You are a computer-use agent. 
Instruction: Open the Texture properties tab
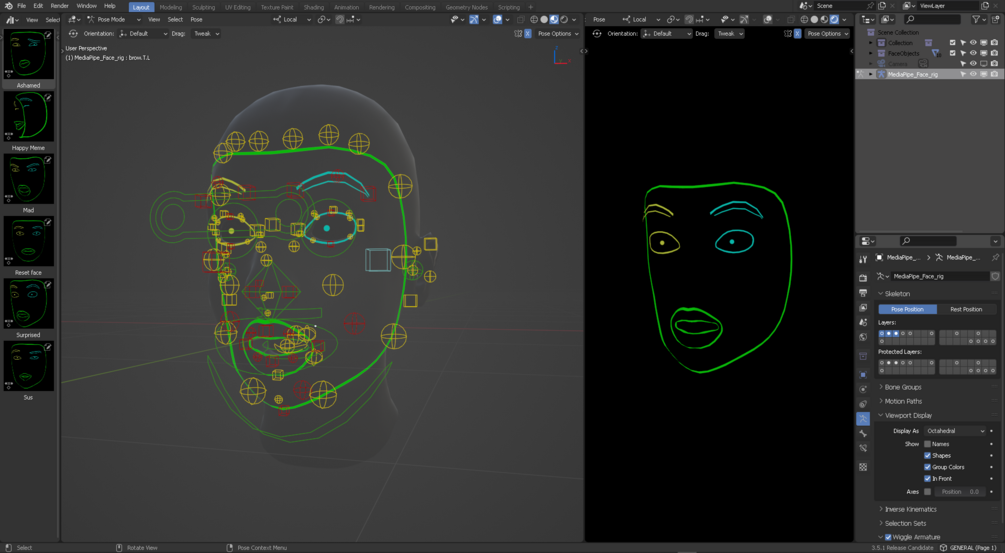click(863, 467)
